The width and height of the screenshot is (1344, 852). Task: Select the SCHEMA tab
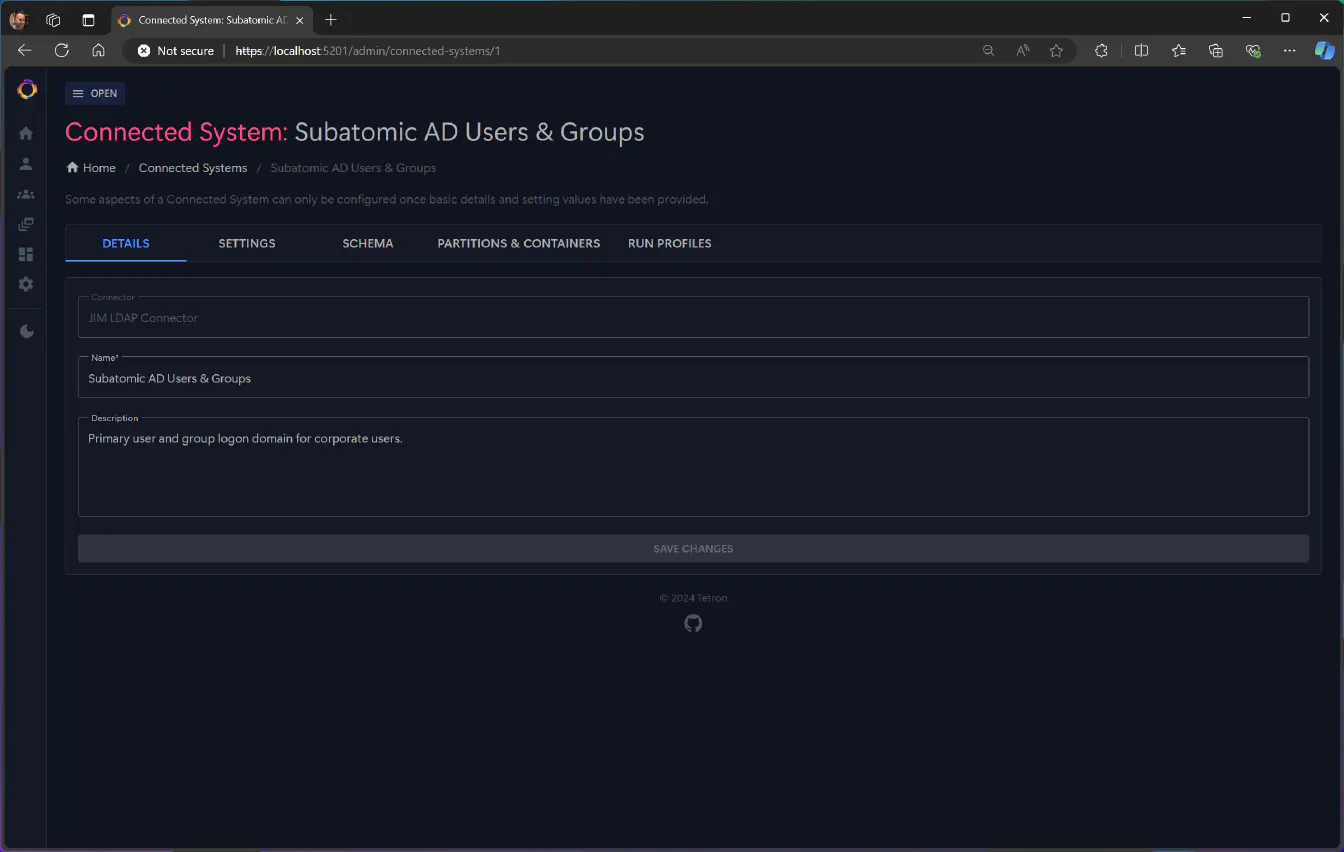point(367,243)
